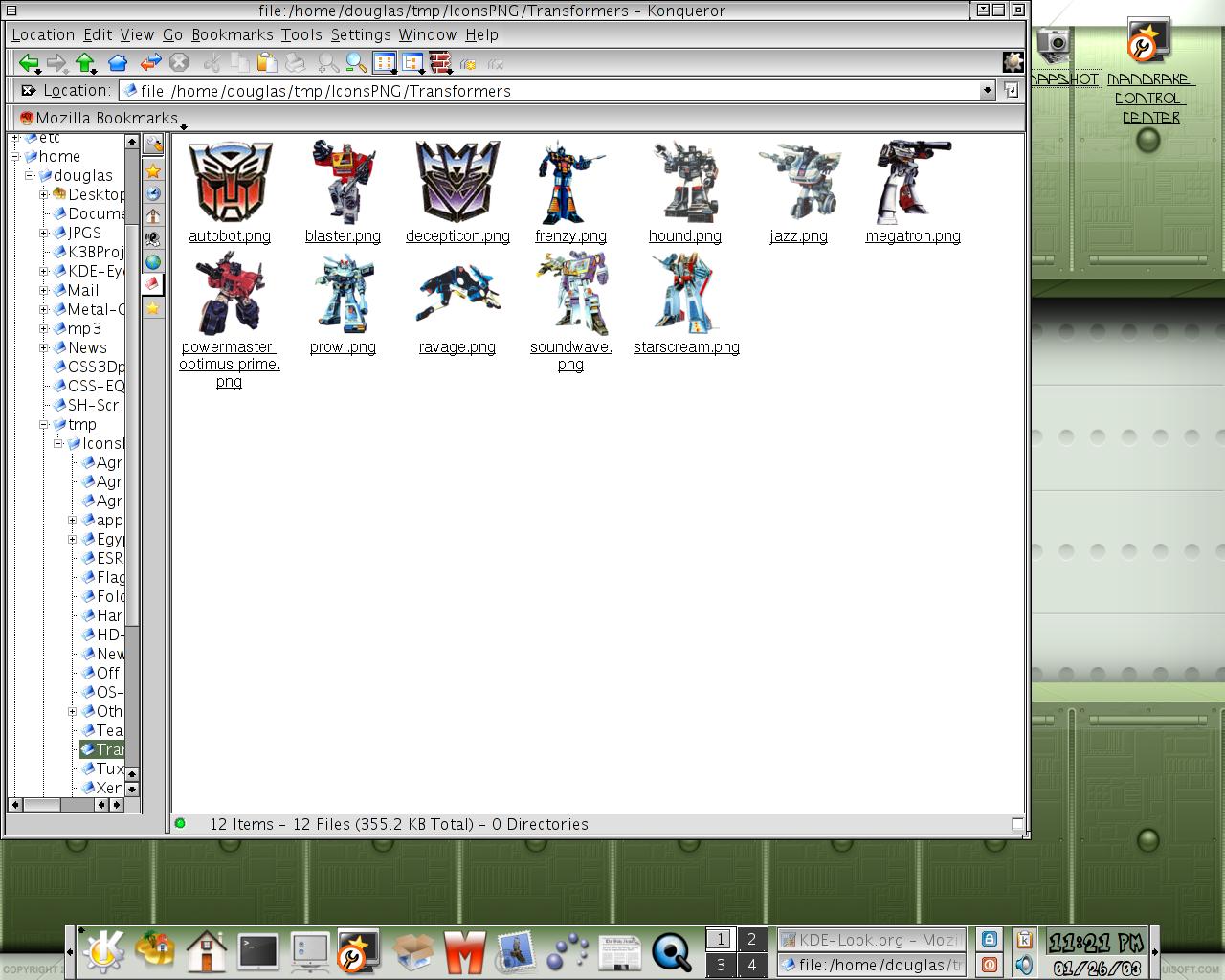Viewport: 1225px width, 980px height.
Task: Go to the location with the Go button
Action: pyautogui.click(x=1012, y=90)
